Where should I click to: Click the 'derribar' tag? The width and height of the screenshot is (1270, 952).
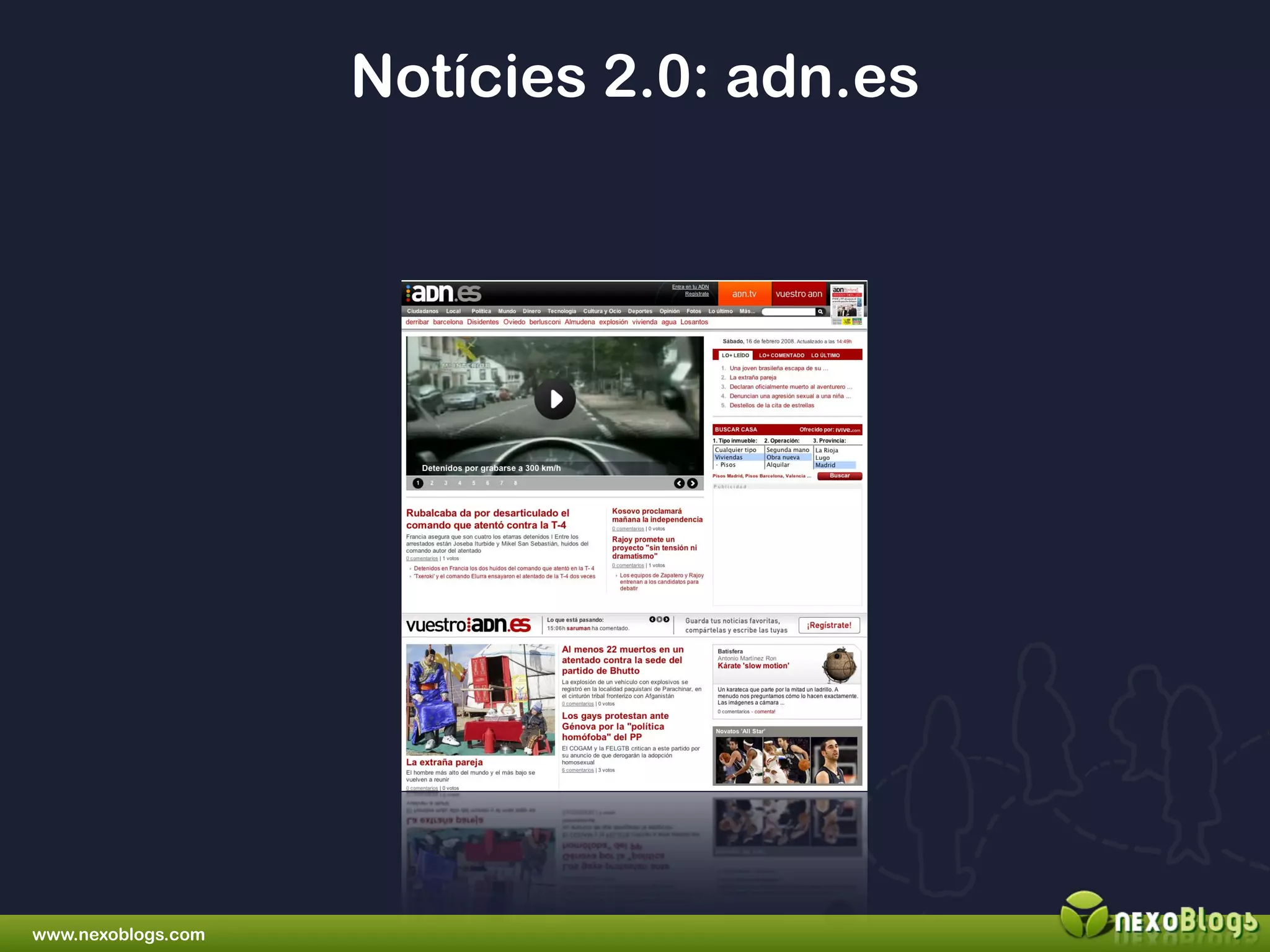click(417, 322)
